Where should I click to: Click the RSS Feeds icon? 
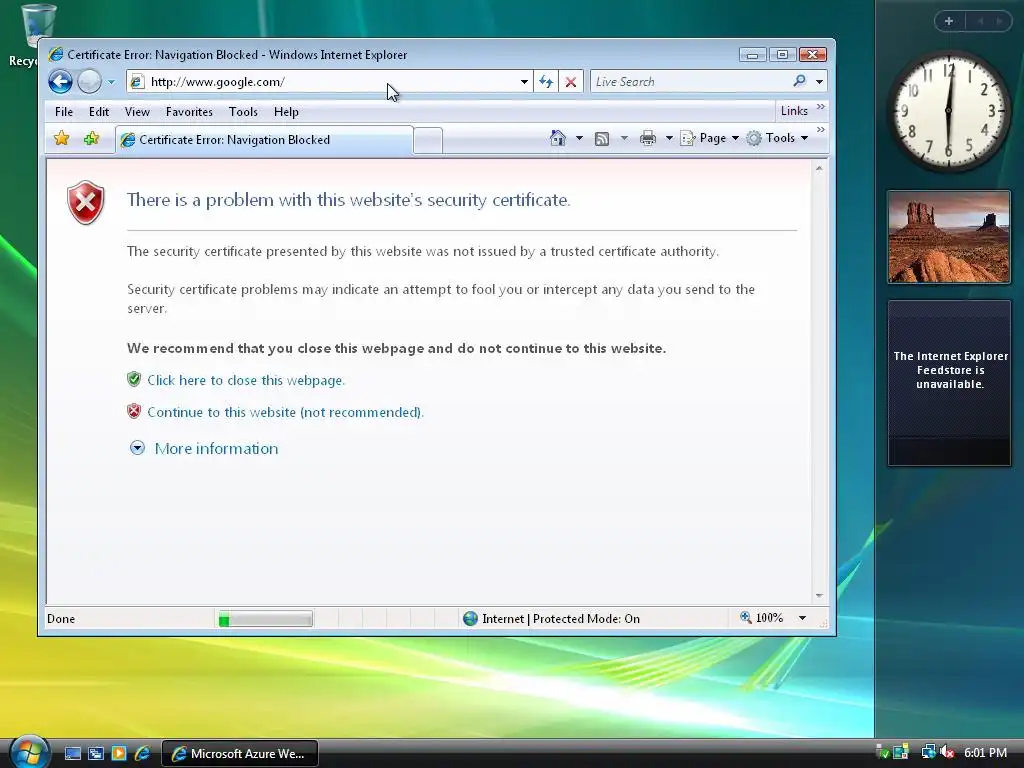click(601, 138)
